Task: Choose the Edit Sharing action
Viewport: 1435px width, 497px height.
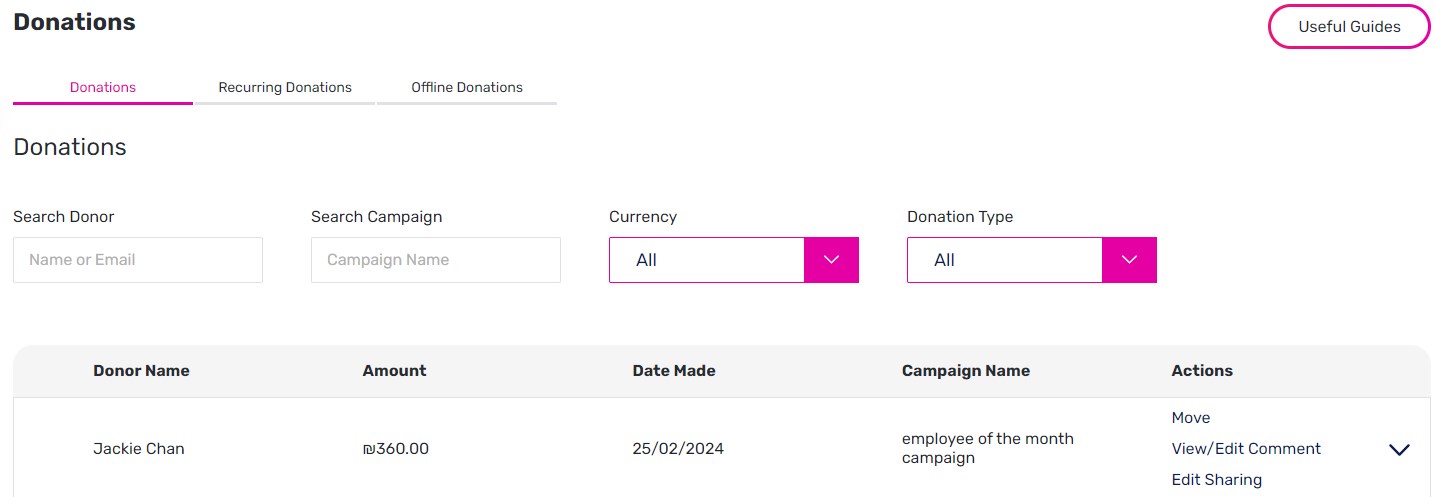Action: coord(1217,480)
